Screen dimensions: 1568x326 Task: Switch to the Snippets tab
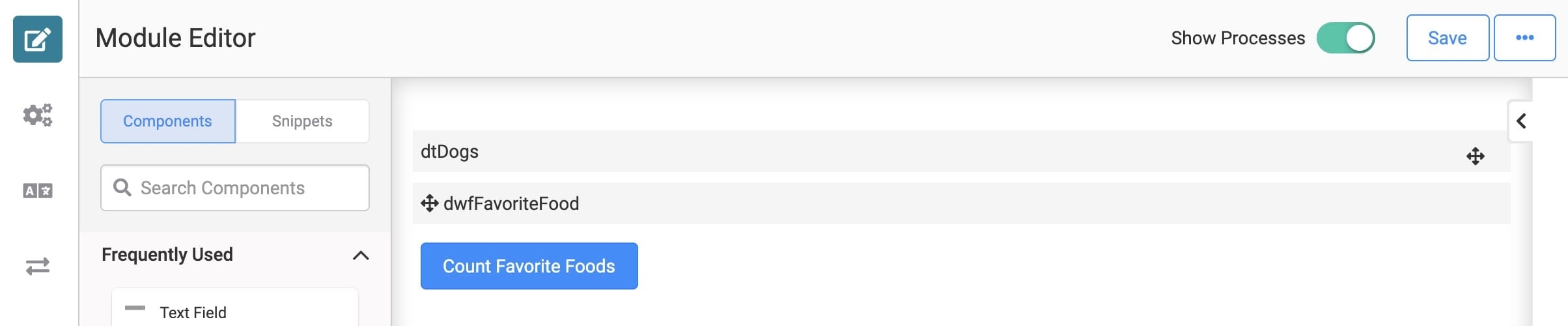(302, 121)
